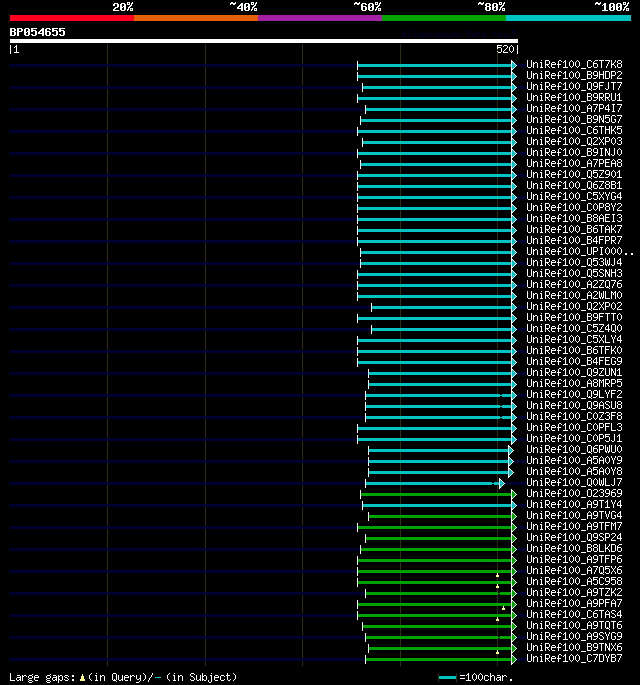640x685 pixels.
Task: Select the UniRef100_C0P5J1 label
Action: tap(574, 438)
